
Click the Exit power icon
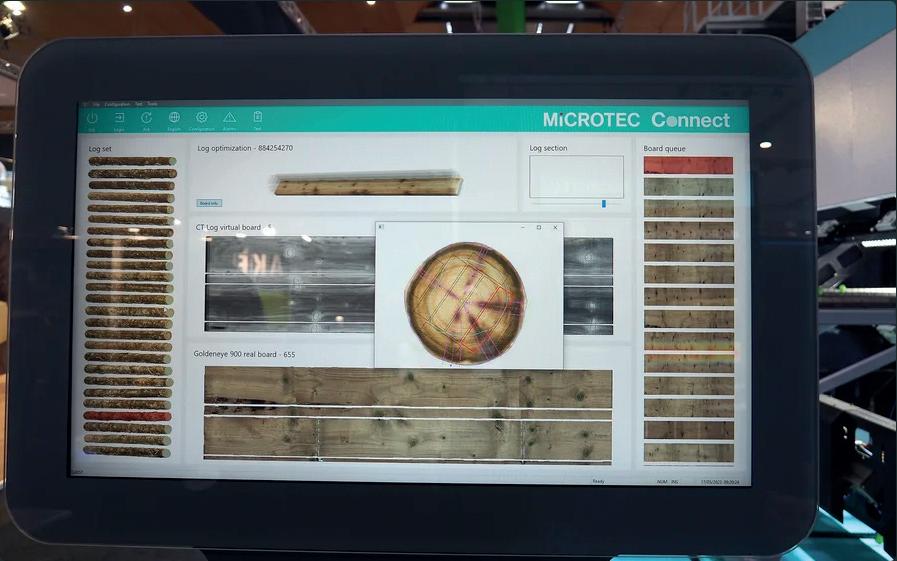point(92,118)
